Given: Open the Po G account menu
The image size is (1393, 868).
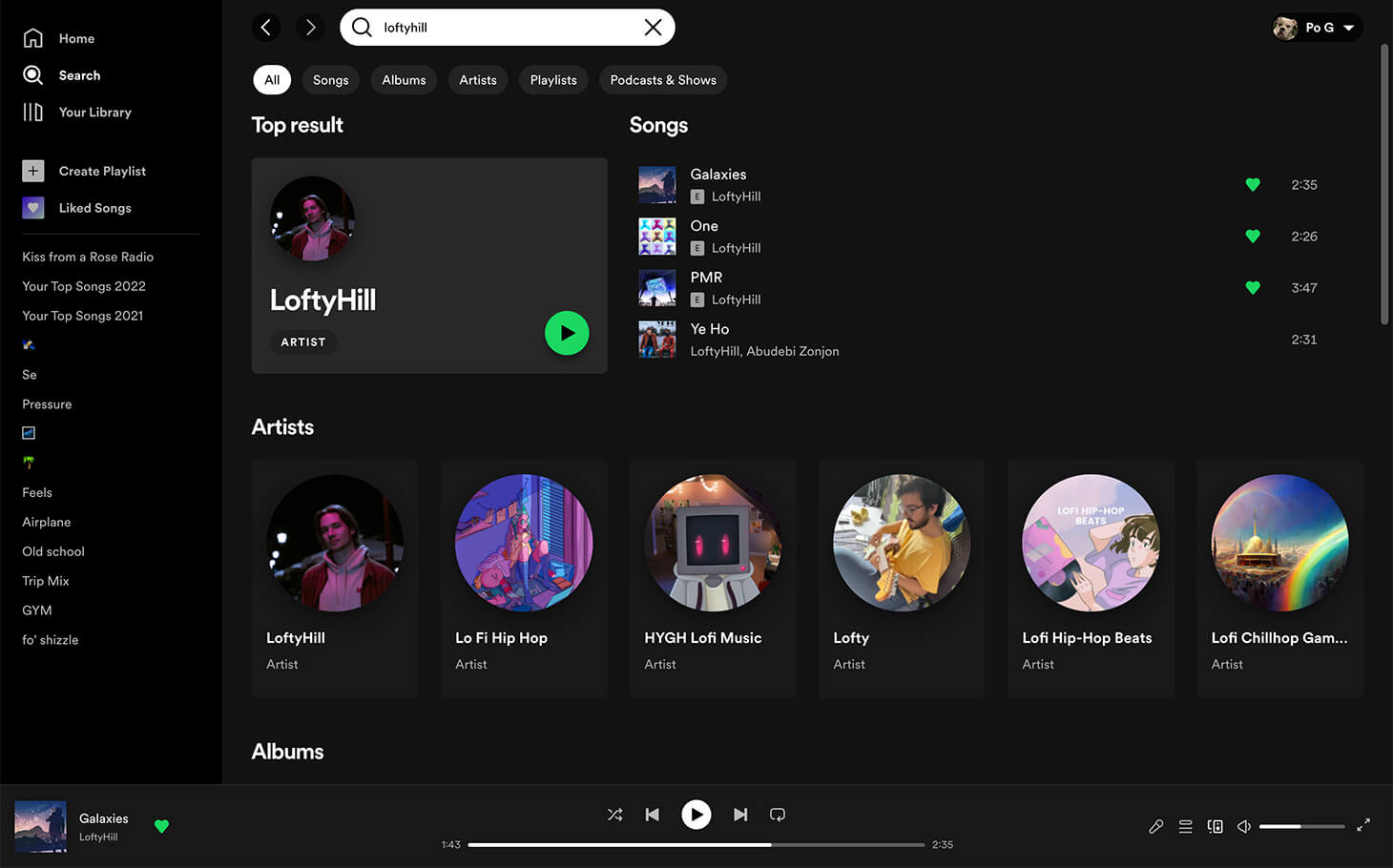Looking at the screenshot, I should [1317, 28].
